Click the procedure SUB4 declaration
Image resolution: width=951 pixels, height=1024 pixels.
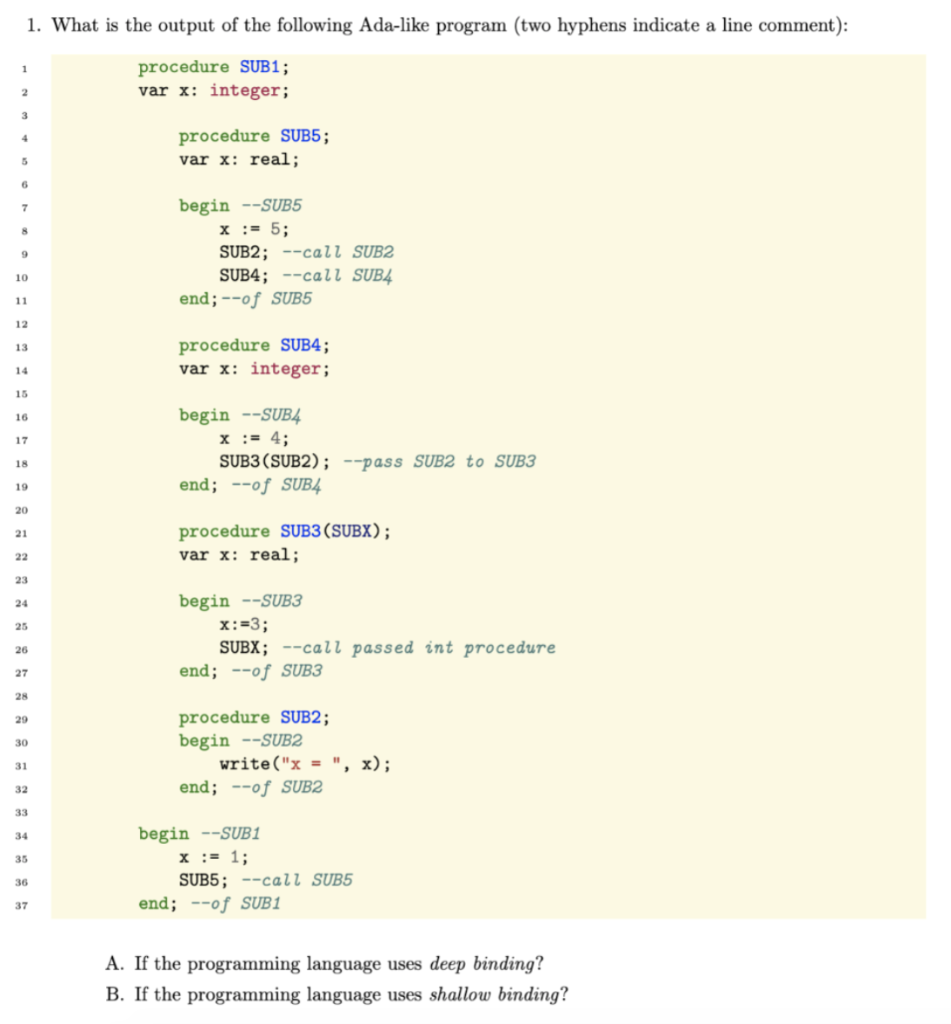(255, 345)
